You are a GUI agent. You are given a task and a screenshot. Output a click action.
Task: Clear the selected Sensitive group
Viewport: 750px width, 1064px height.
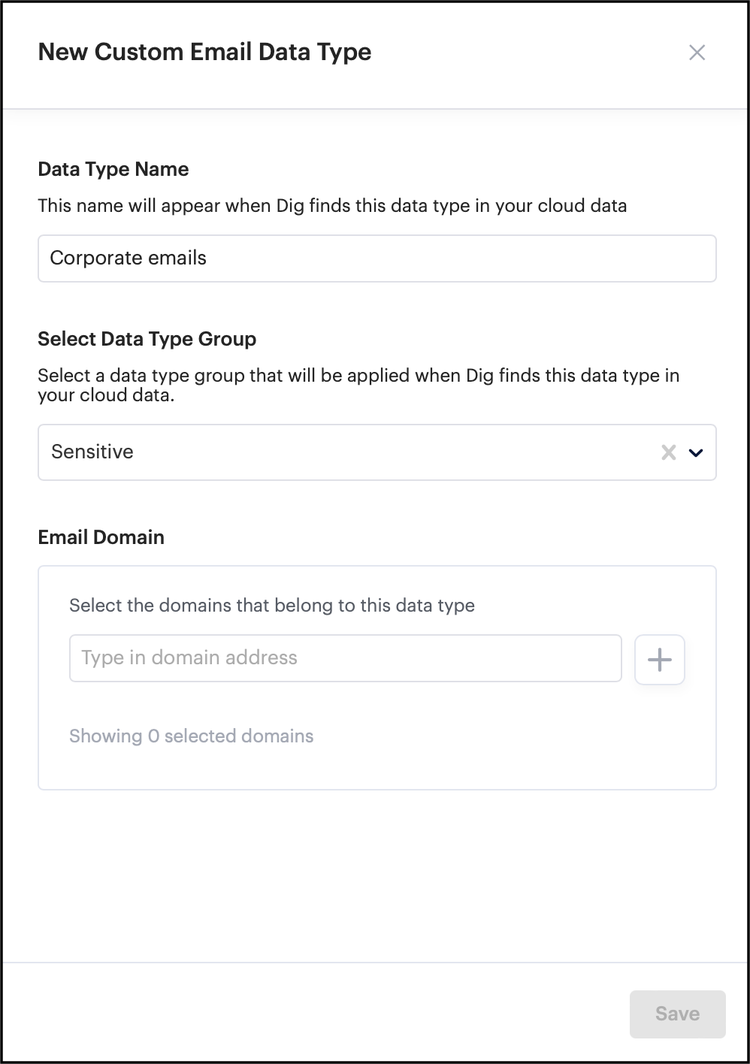coord(668,453)
